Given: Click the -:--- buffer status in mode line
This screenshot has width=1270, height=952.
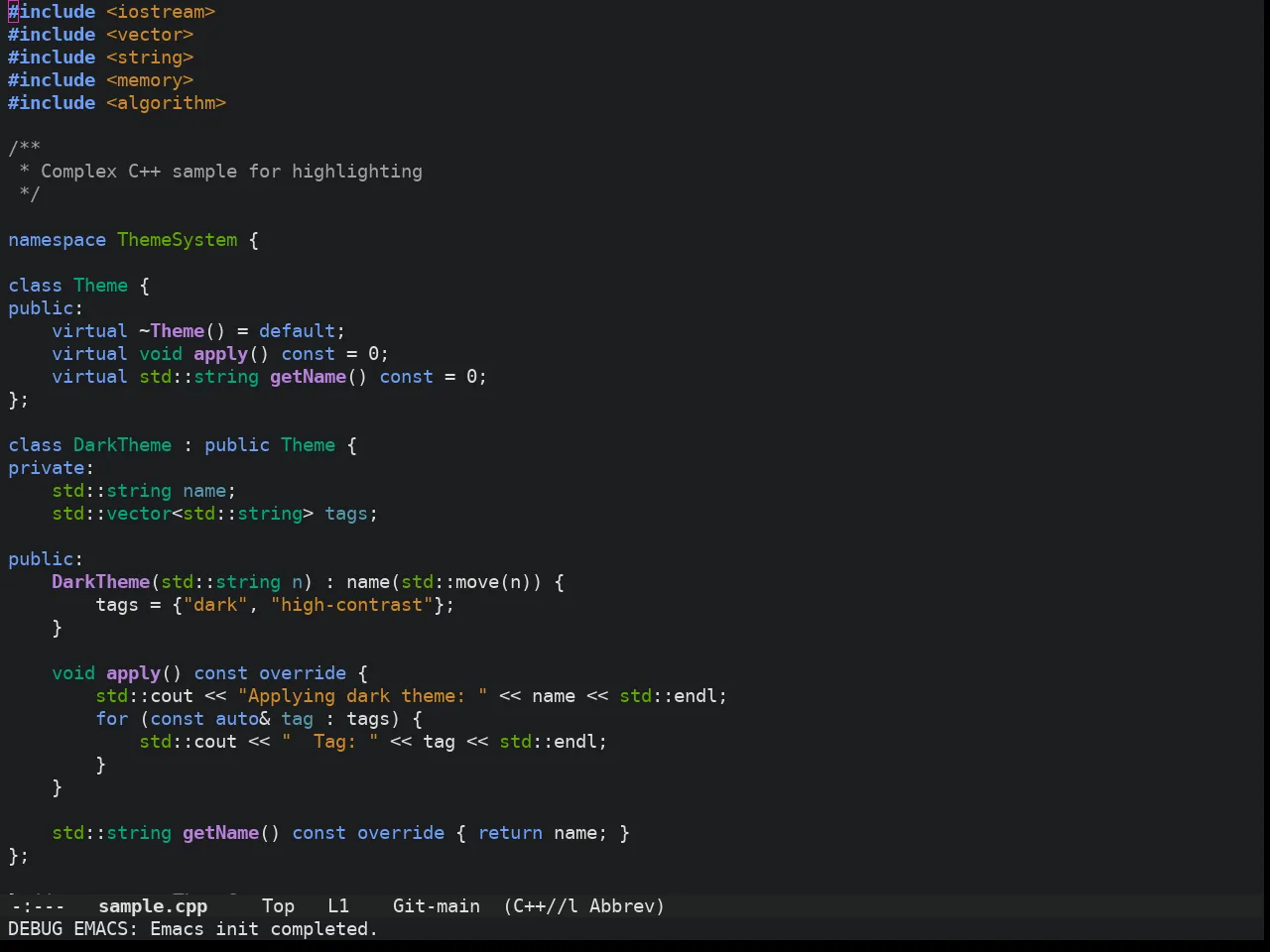Looking at the screenshot, I should (x=38, y=905).
